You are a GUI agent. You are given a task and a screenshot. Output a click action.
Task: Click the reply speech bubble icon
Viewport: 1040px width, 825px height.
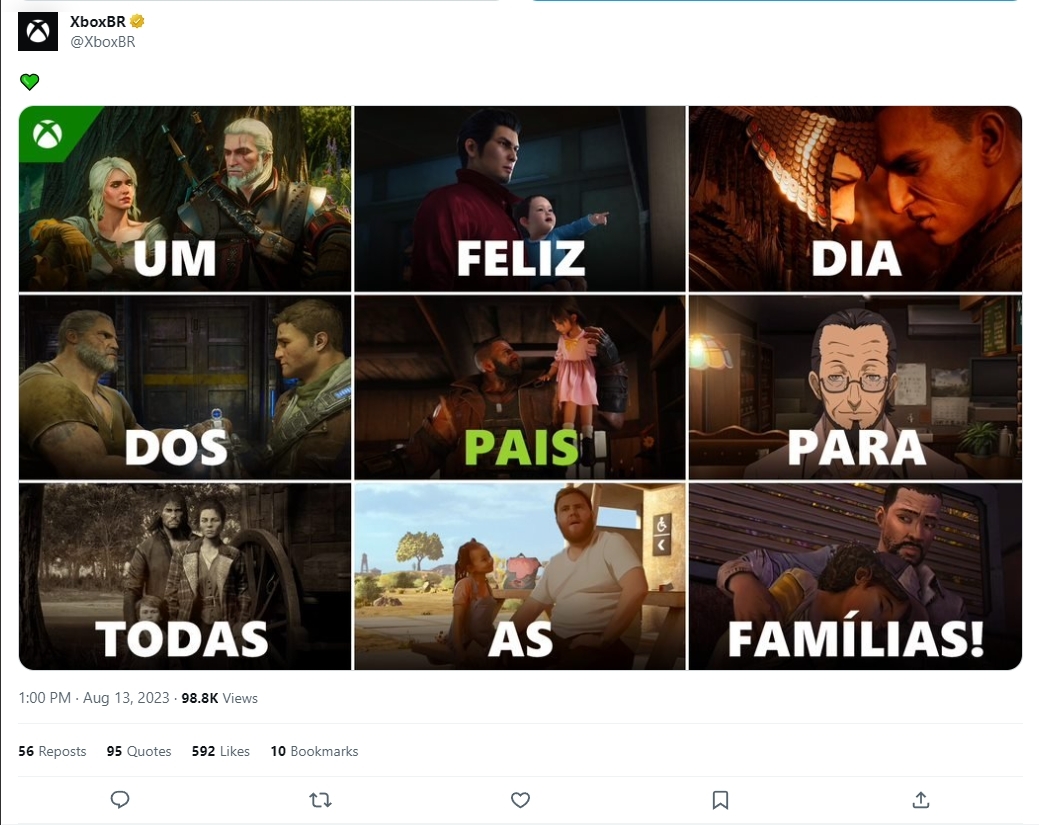click(x=120, y=800)
